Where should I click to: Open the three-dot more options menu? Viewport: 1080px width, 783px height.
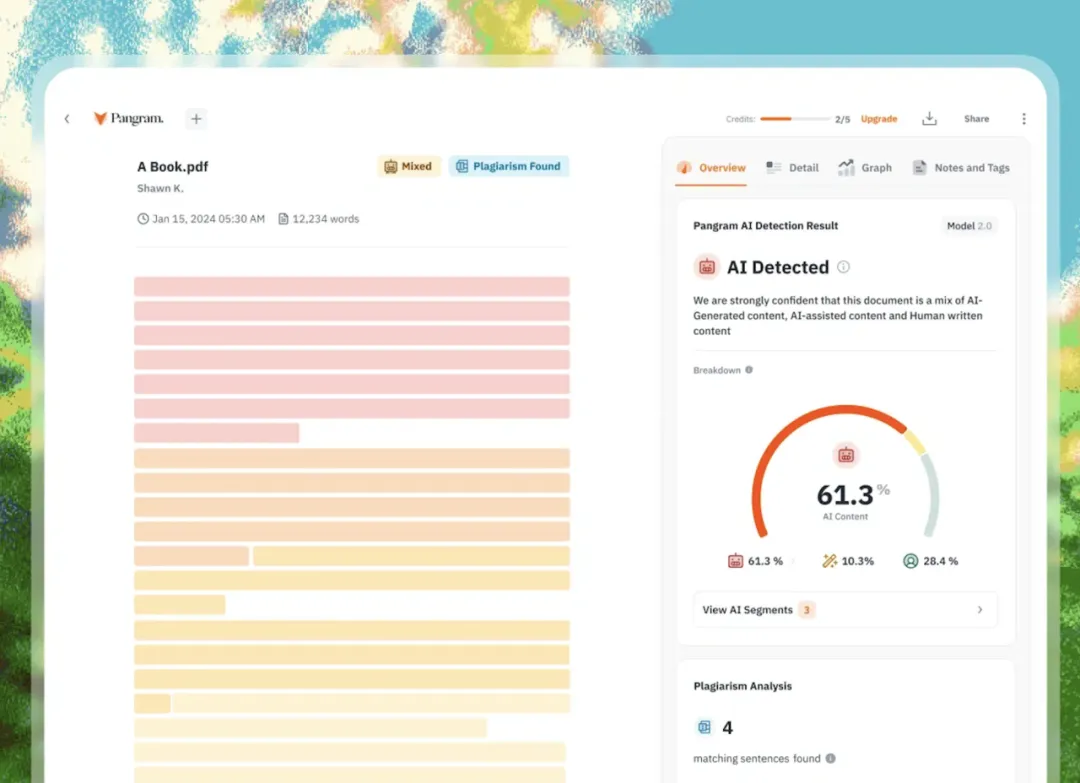(x=1024, y=118)
